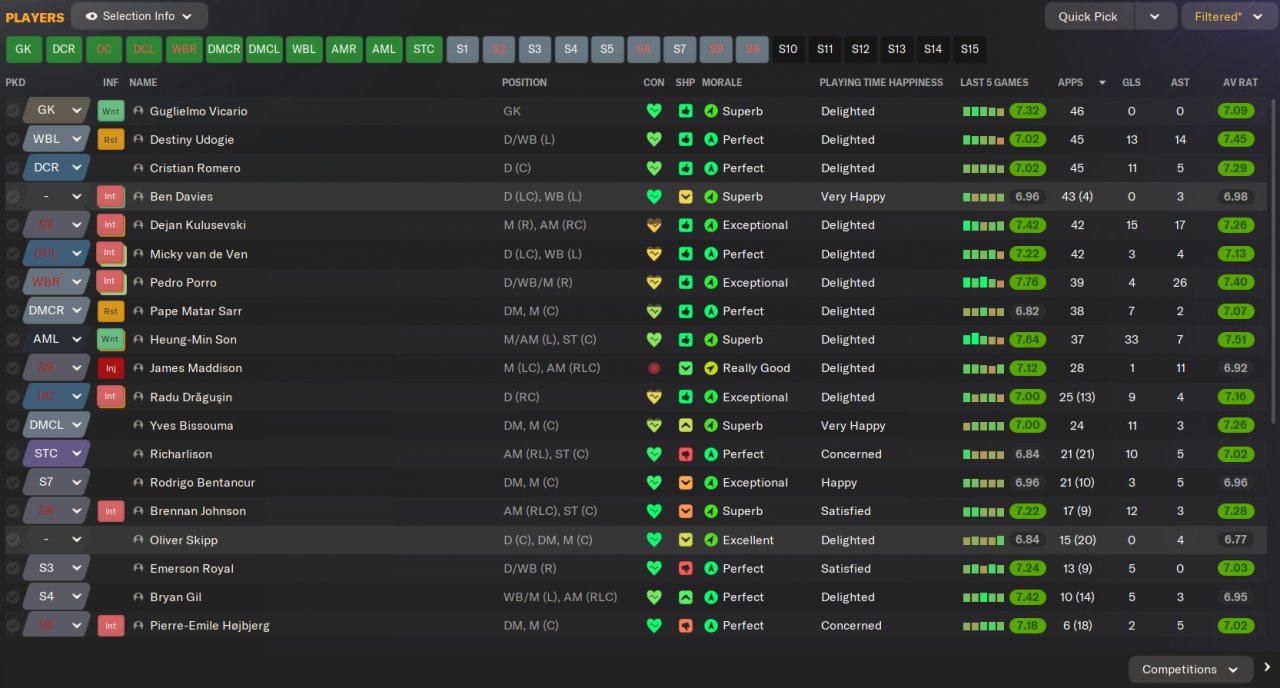
Task: Click match sharpness icon for Rodrigo Bentancur
Action: click(685, 482)
